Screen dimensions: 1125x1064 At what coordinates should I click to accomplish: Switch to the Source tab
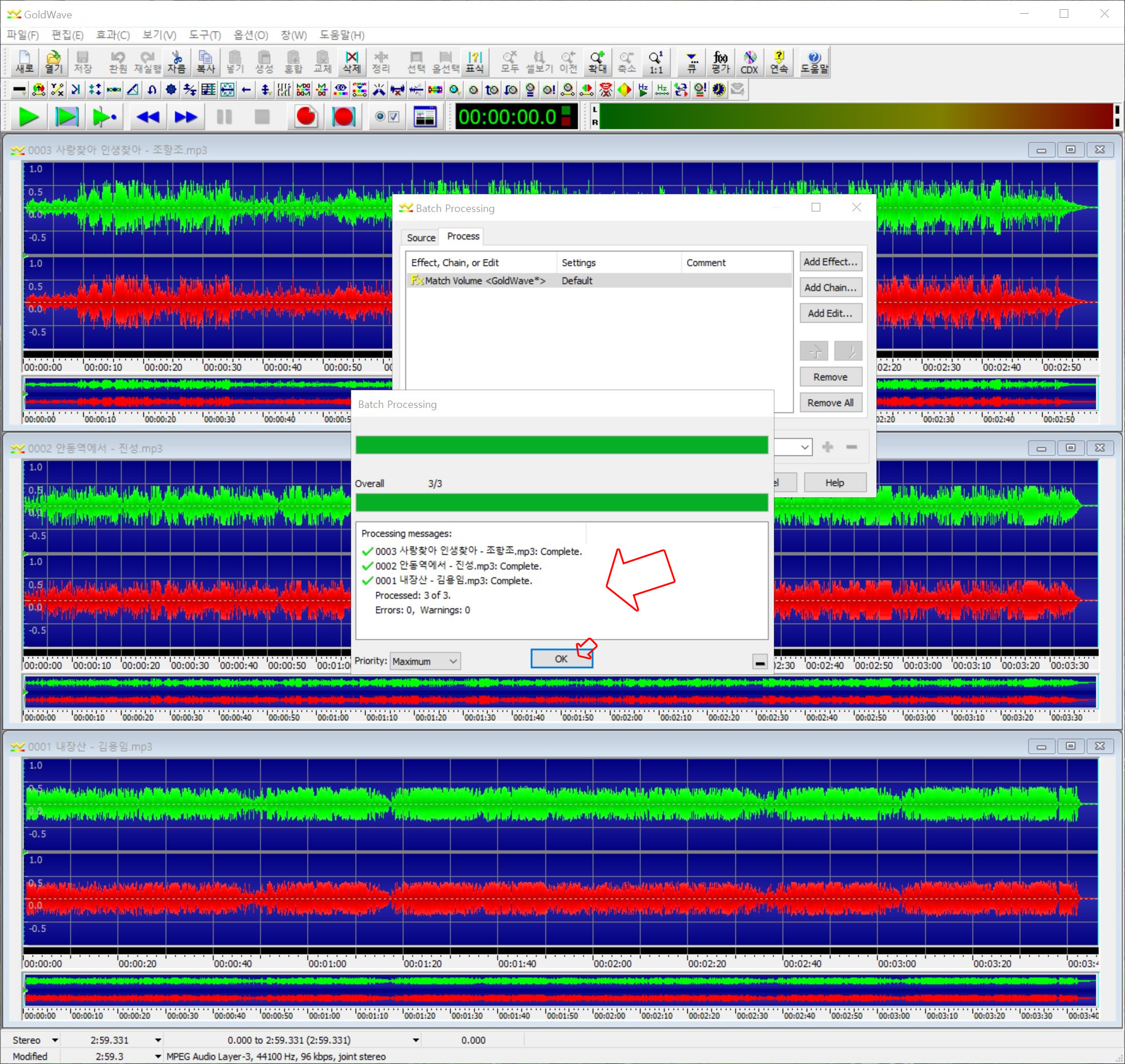click(420, 237)
